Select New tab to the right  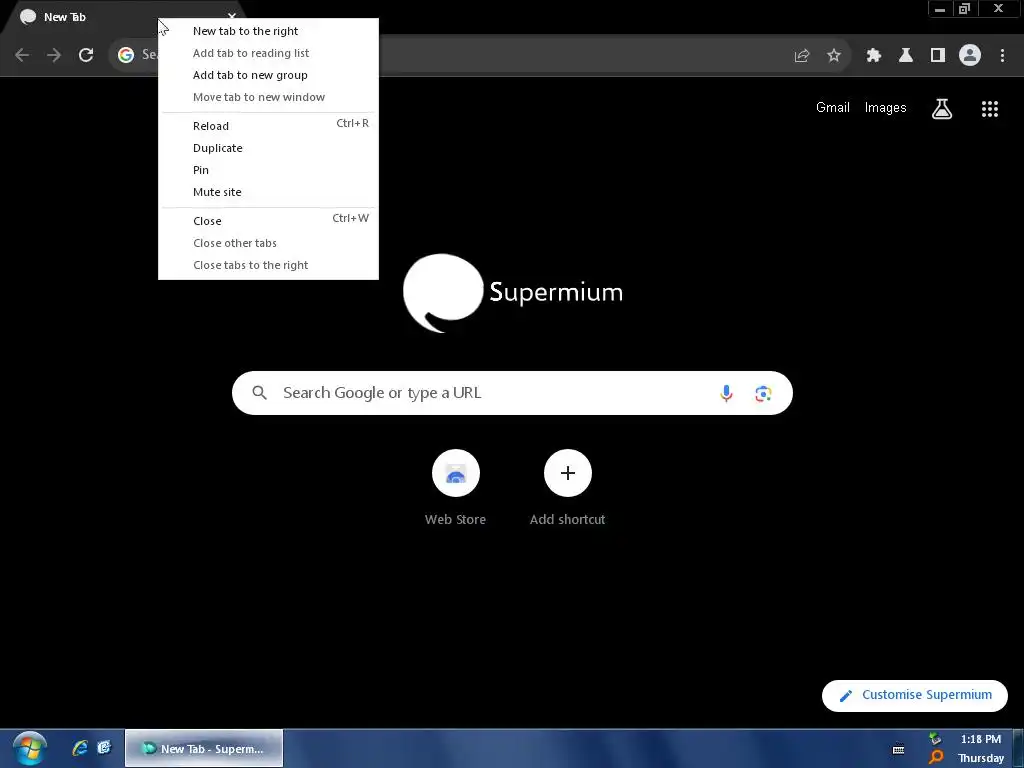(x=268, y=31)
